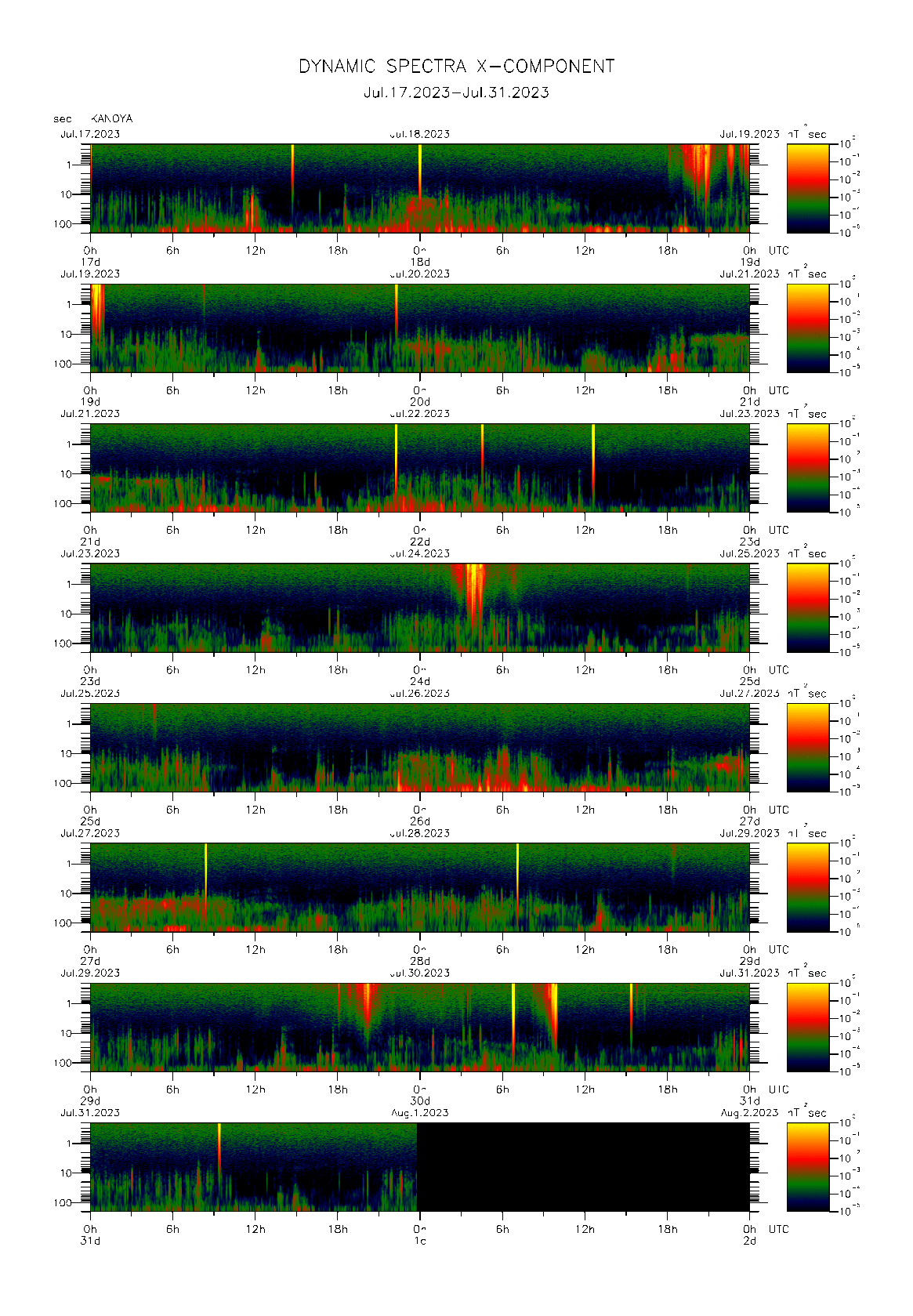Open the Jul.17–Jul.19 spectrogram panel
Screen dimensions: 913x1316
click(420, 188)
